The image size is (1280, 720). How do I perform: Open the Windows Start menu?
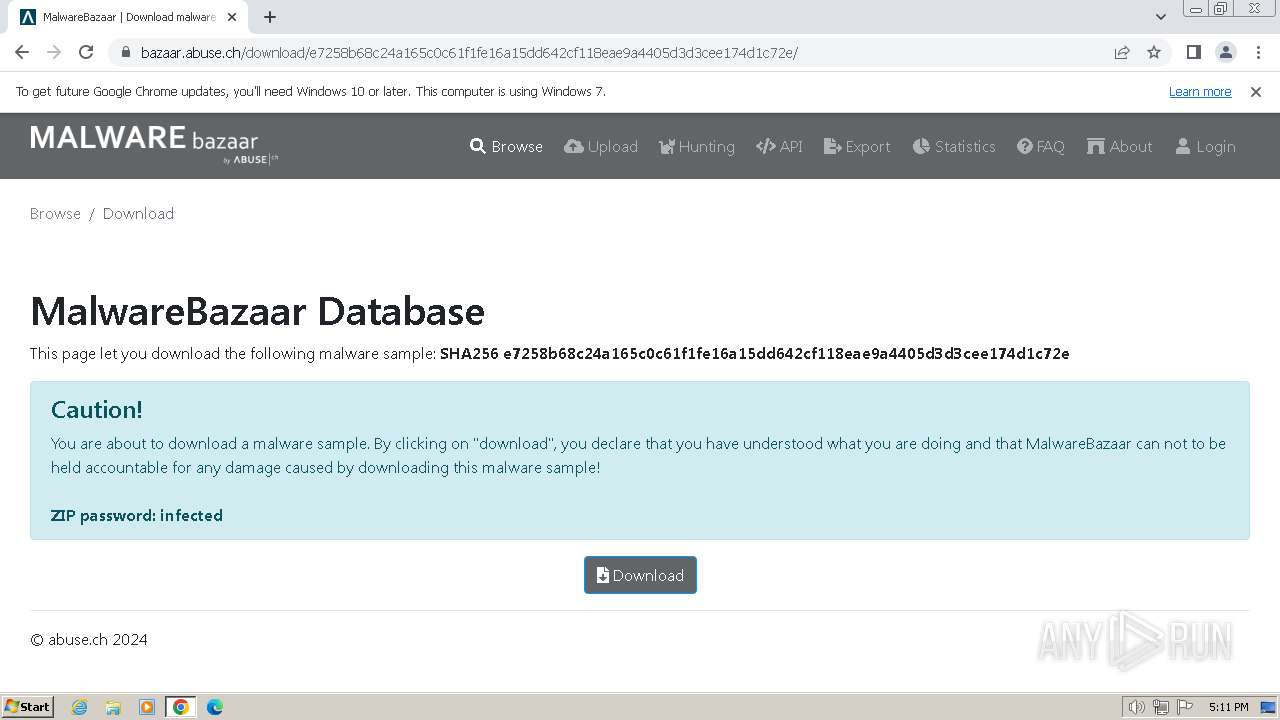tap(28, 706)
